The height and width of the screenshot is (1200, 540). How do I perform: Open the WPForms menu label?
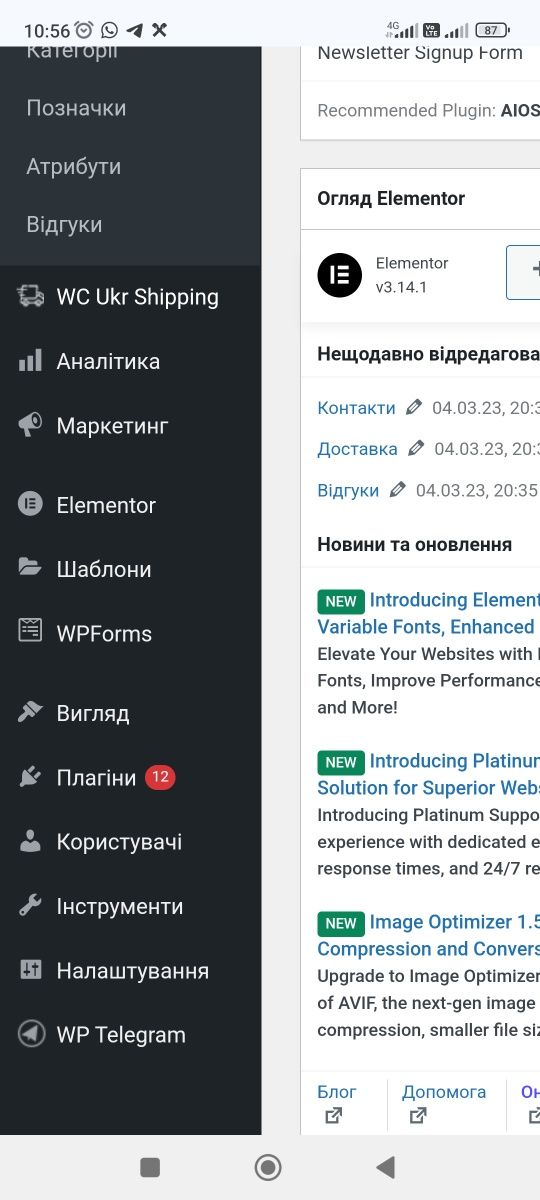[x=104, y=633]
